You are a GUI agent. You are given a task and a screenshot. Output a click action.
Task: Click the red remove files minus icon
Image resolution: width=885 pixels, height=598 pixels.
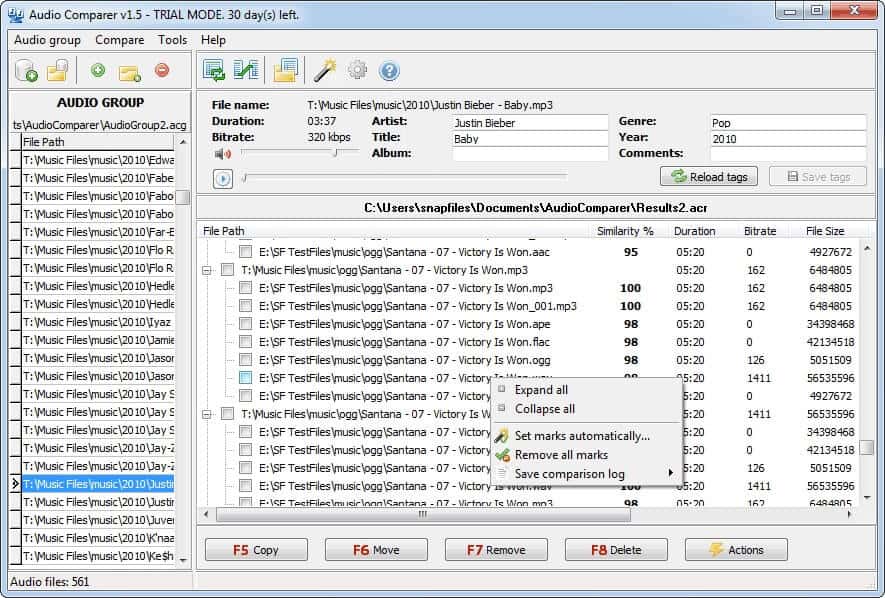point(162,70)
